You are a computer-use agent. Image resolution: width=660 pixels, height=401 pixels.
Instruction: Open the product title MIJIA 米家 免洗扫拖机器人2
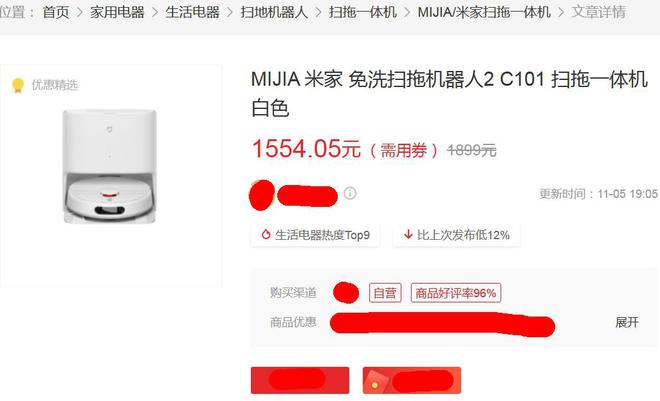(x=449, y=94)
